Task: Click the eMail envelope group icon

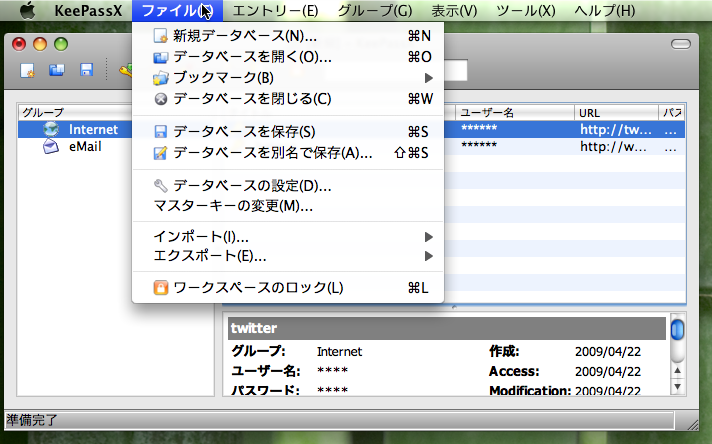Action: click(x=51, y=146)
